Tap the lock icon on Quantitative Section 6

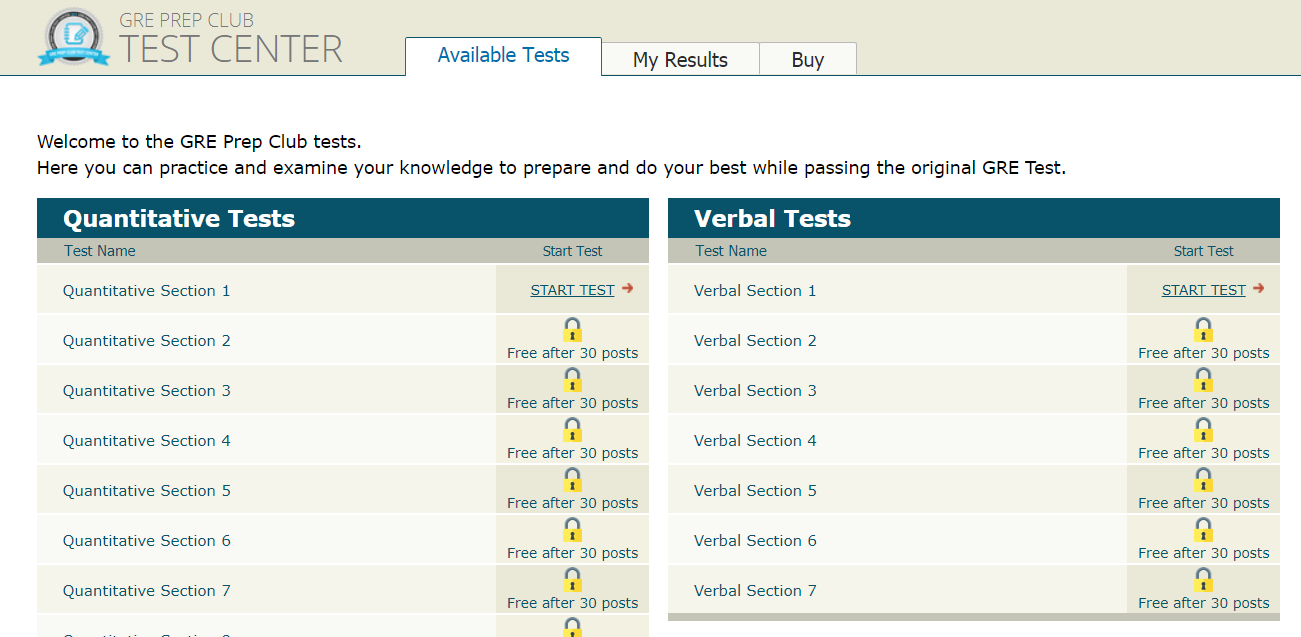pyautogui.click(x=572, y=530)
